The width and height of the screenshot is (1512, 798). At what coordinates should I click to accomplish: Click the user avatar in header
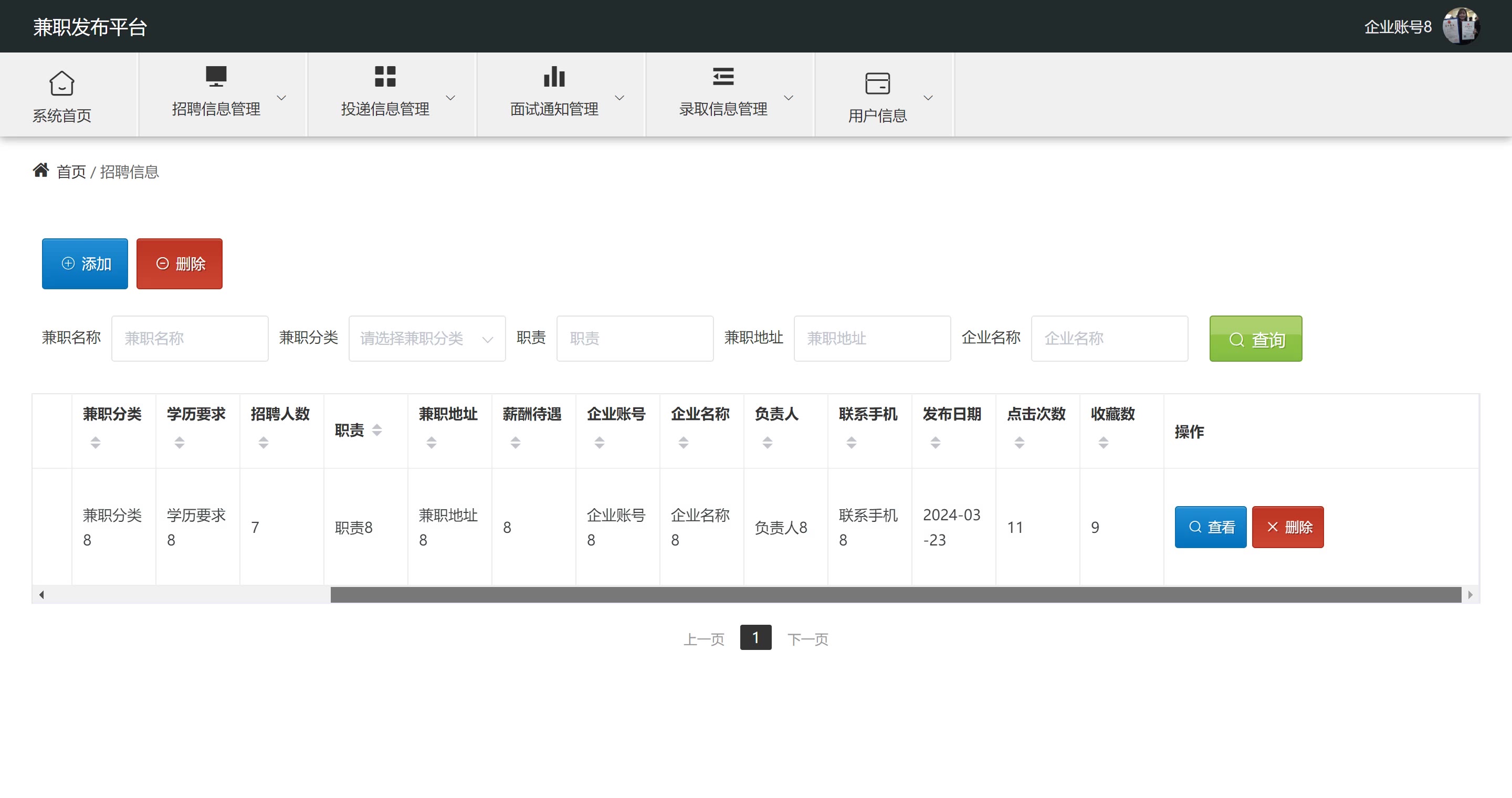(1461, 26)
